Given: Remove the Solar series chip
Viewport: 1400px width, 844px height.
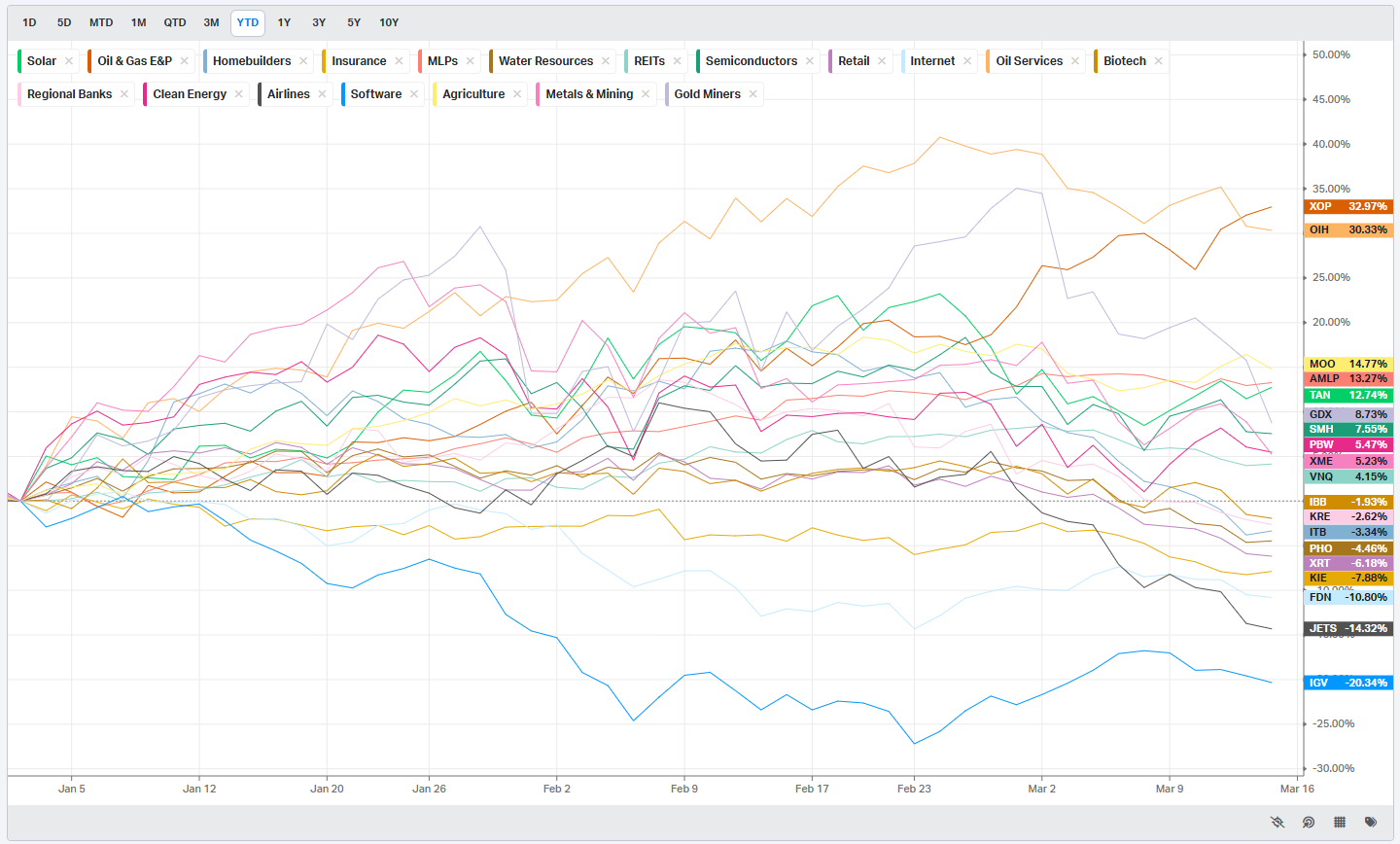Looking at the screenshot, I should (x=69, y=60).
